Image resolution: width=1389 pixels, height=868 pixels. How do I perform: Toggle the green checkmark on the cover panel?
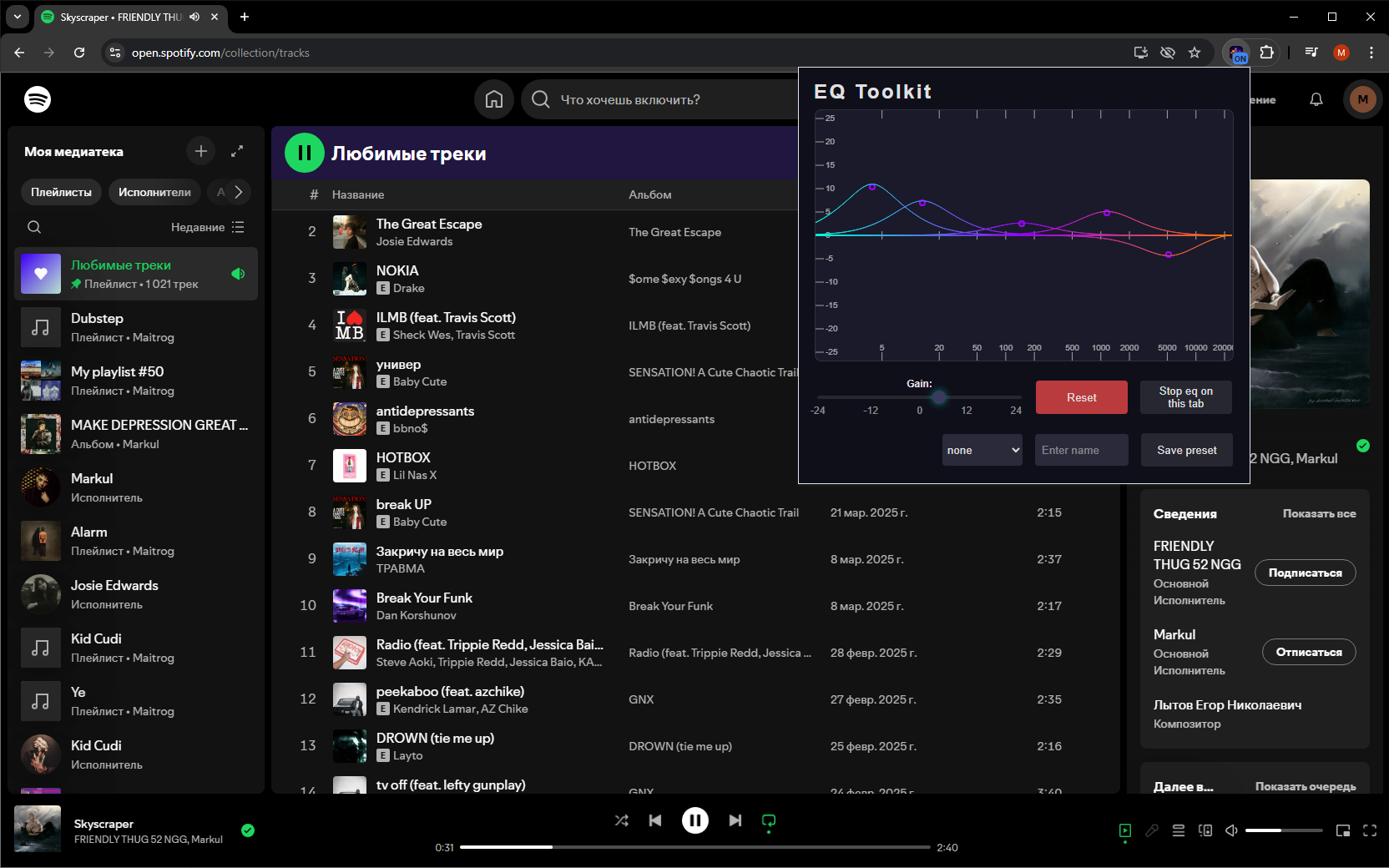click(1363, 446)
